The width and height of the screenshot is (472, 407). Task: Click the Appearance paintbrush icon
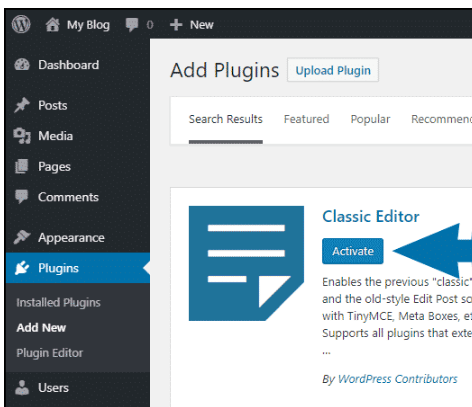(22, 237)
